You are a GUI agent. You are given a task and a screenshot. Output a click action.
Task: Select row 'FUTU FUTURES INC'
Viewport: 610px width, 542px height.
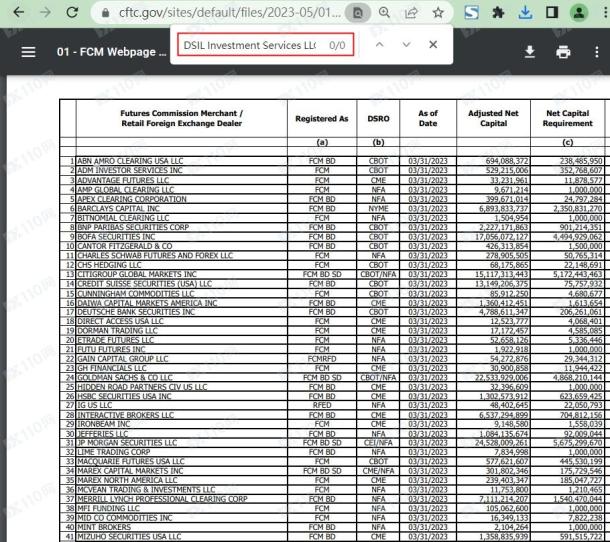coord(332,349)
